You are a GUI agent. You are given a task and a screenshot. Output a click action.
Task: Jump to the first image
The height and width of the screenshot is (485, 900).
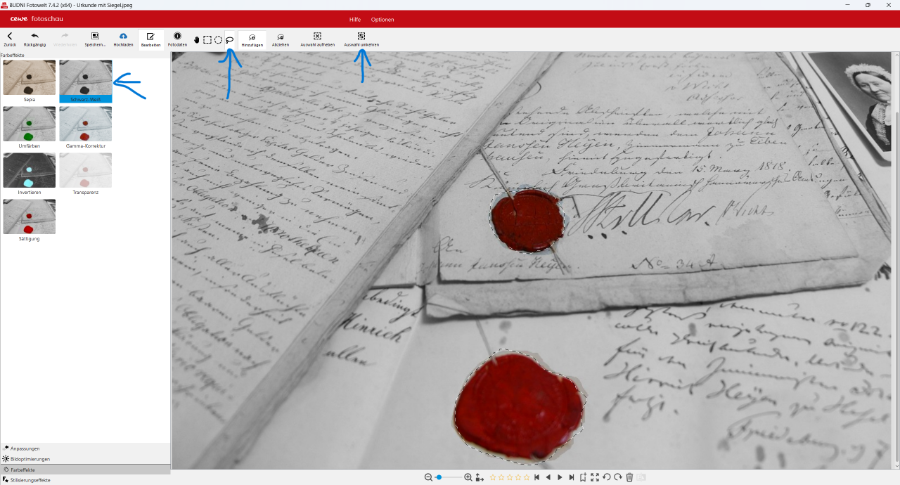click(537, 478)
